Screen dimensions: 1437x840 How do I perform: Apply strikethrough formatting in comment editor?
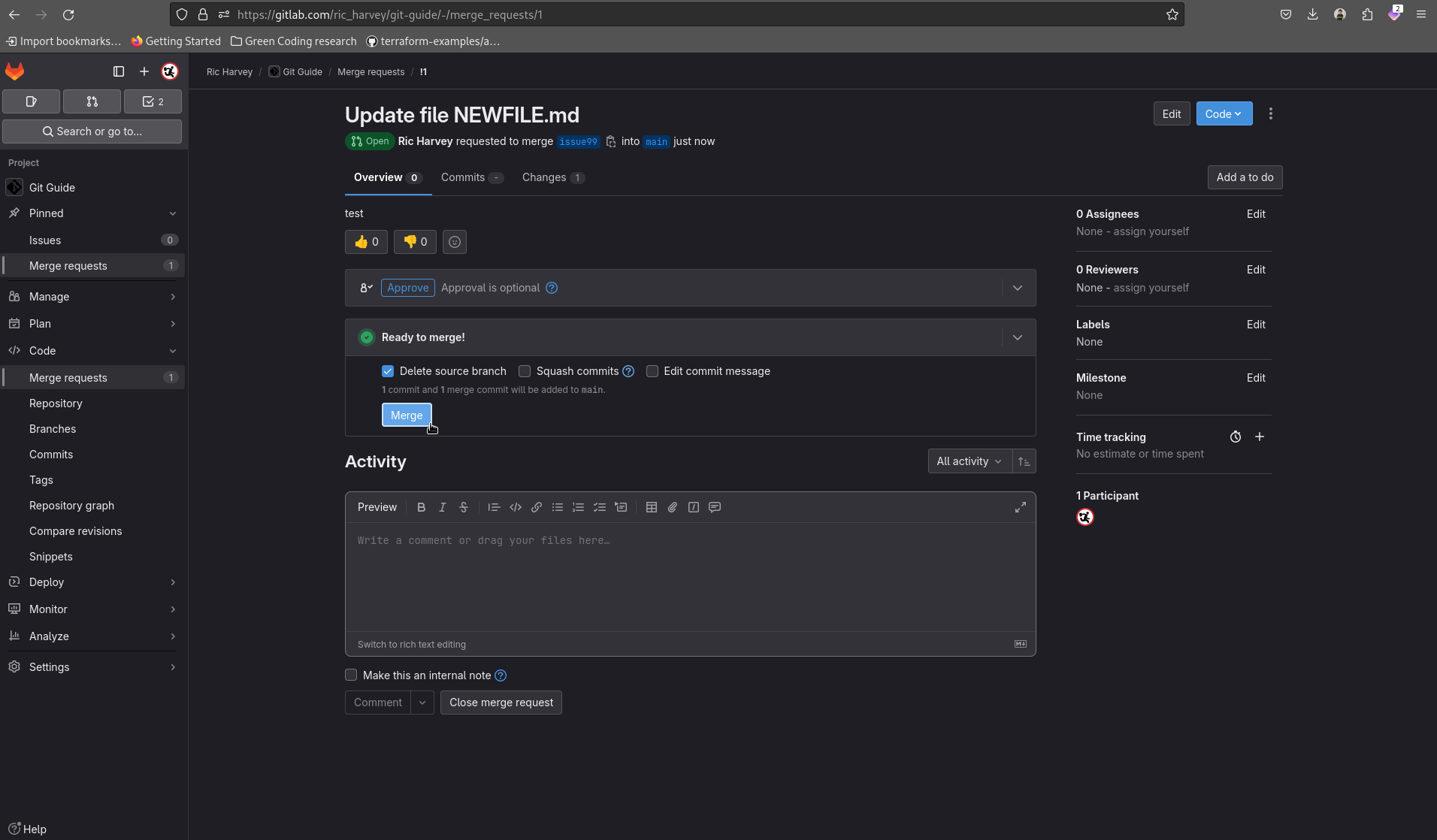pos(464,507)
